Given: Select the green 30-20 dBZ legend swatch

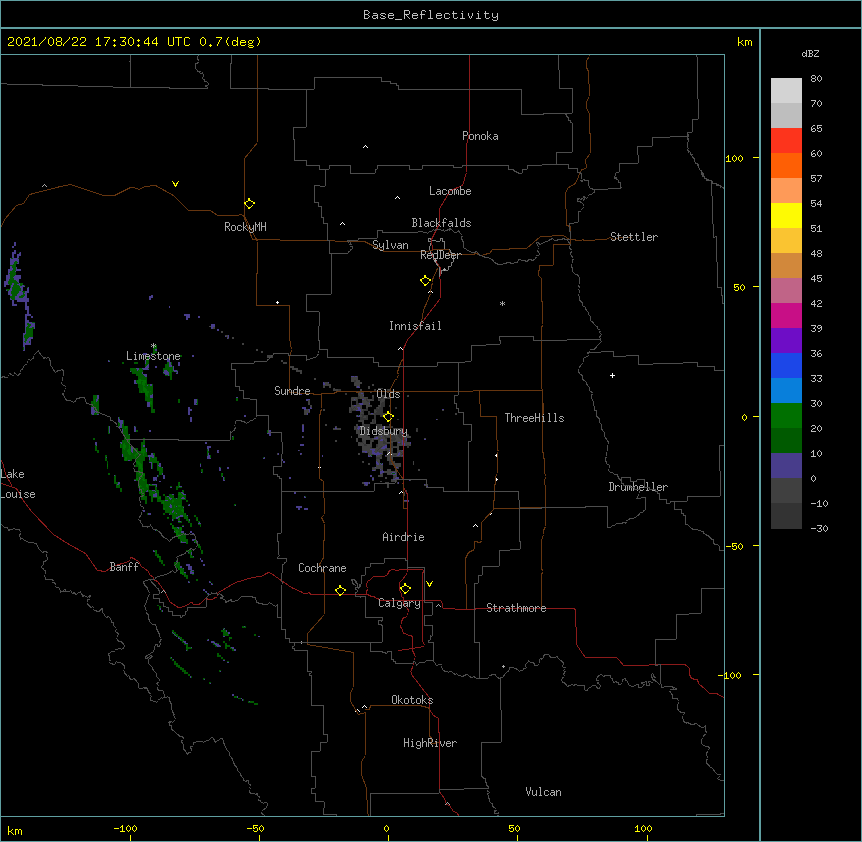Looking at the screenshot, I should tap(786, 416).
